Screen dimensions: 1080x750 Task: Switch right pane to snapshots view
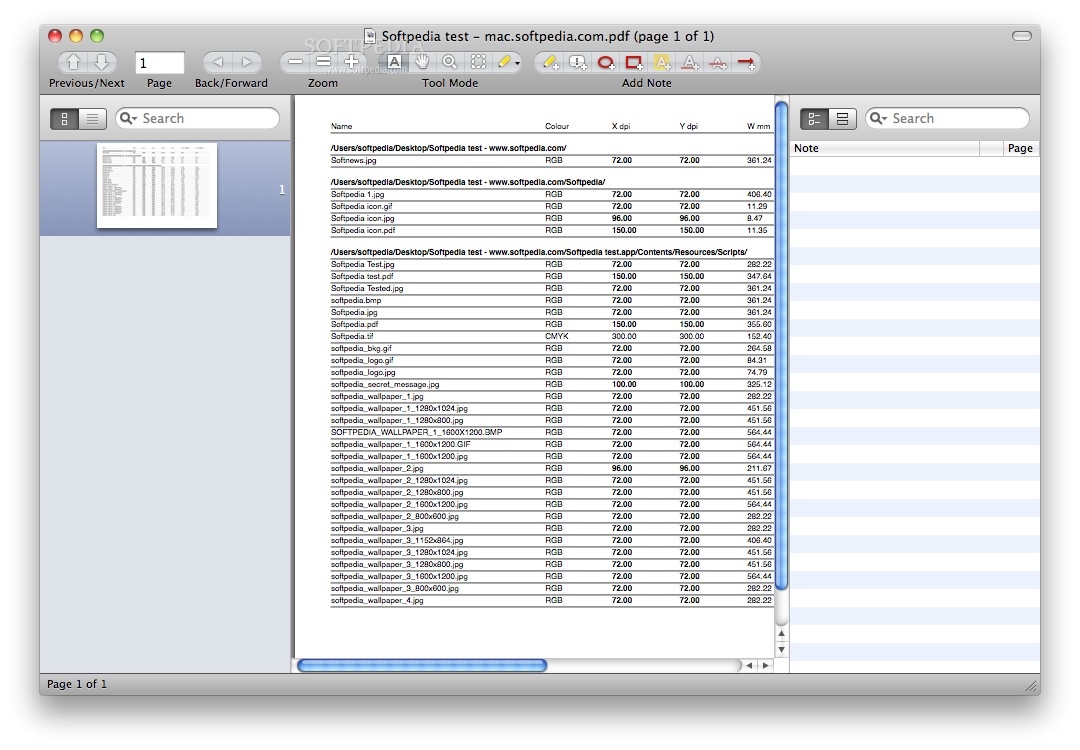[842, 118]
